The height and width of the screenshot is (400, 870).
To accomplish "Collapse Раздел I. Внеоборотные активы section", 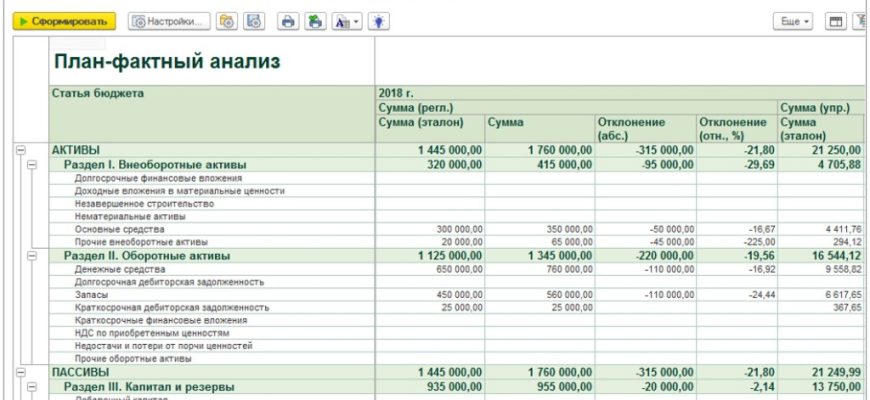I will (33, 164).
